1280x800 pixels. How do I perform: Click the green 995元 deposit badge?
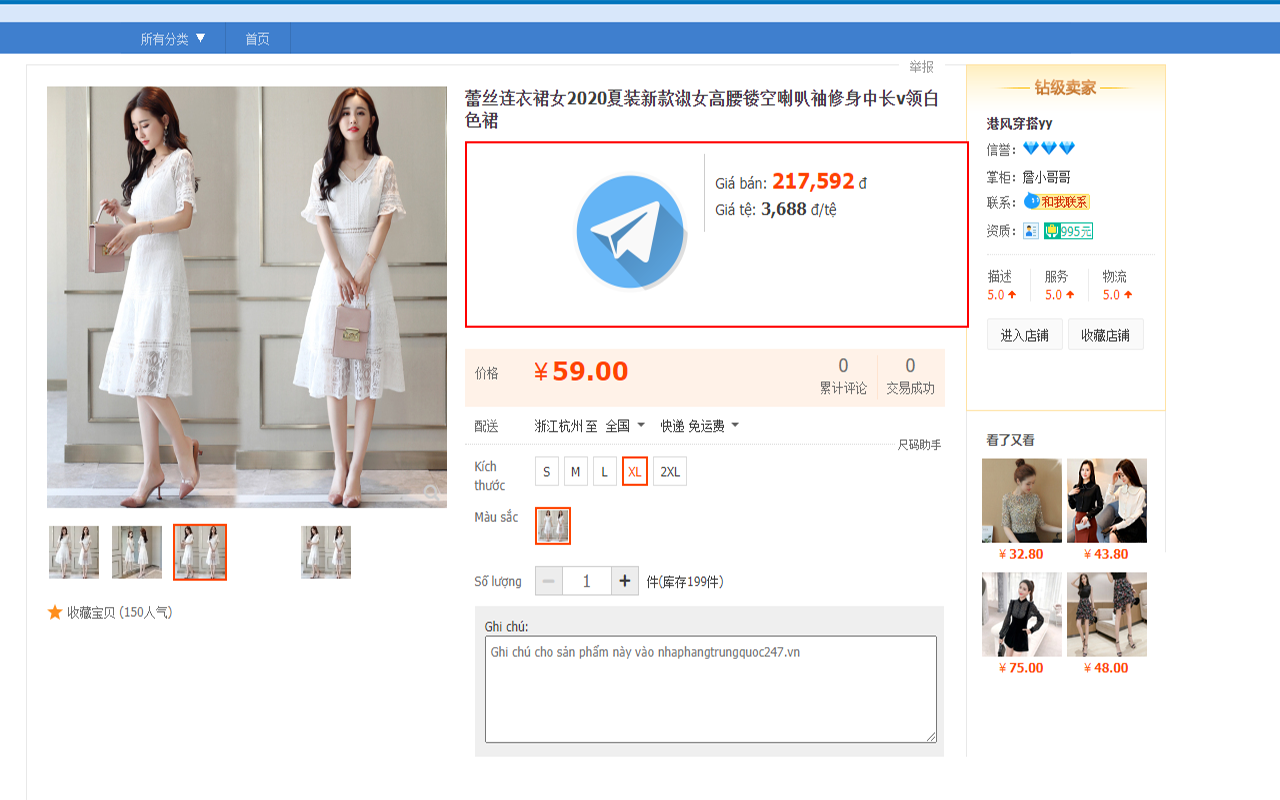tap(1068, 231)
